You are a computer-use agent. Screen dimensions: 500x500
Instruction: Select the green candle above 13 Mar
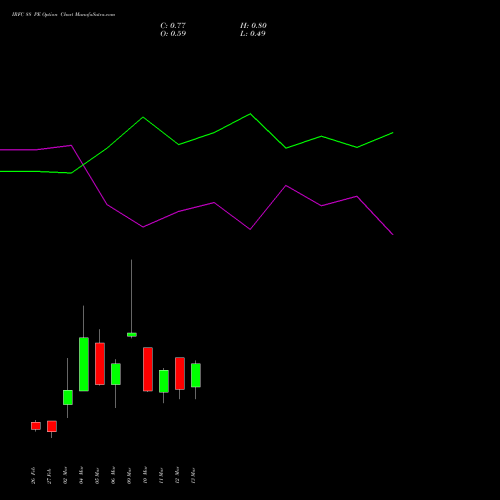tap(196, 375)
